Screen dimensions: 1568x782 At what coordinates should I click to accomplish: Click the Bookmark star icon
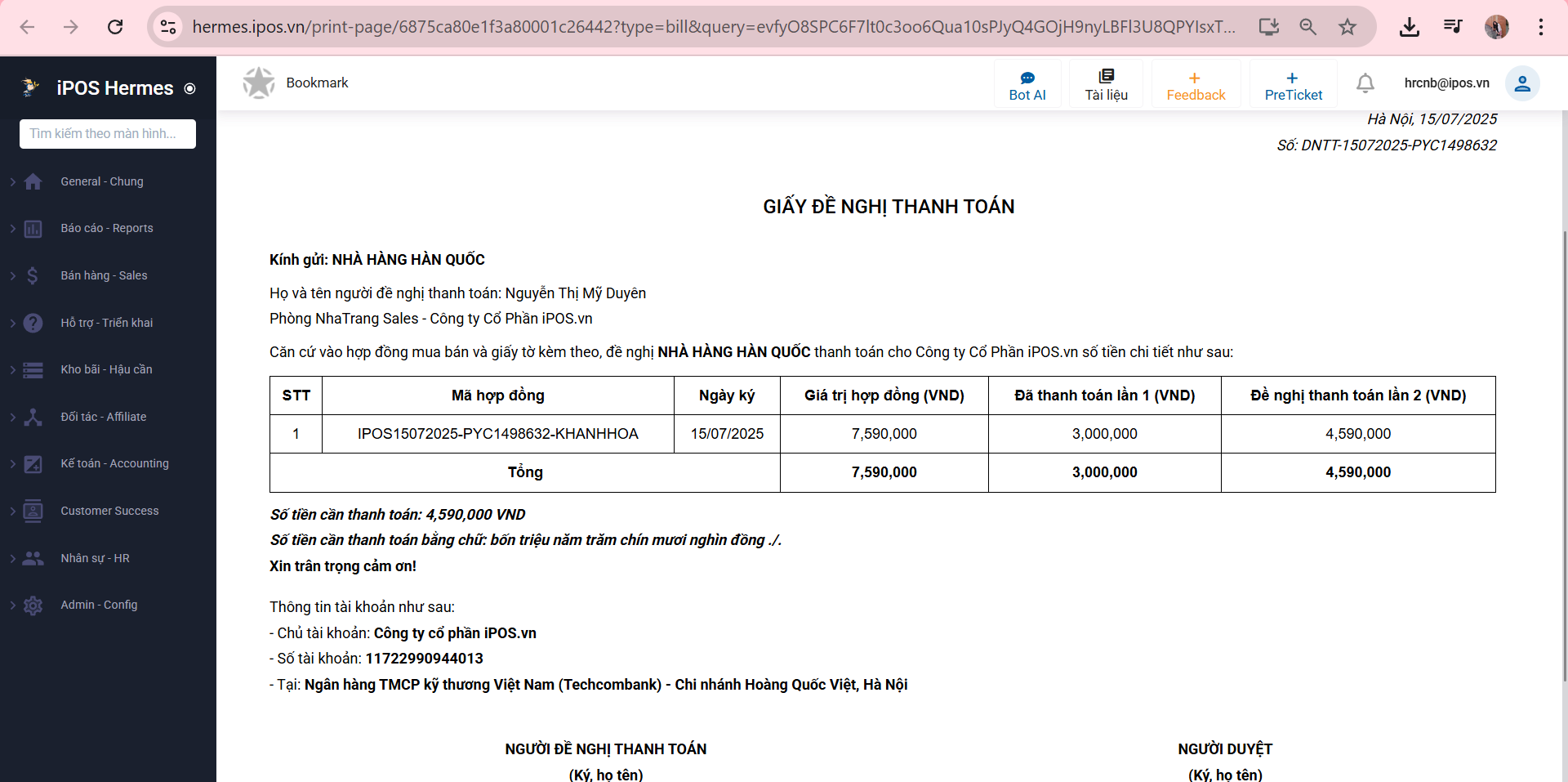coord(259,83)
